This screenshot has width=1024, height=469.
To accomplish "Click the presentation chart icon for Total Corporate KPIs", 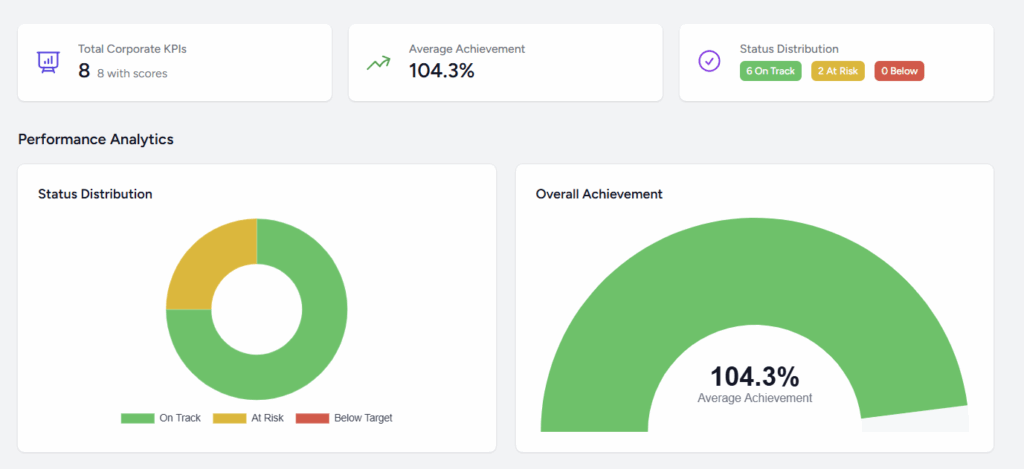I will [47, 61].
